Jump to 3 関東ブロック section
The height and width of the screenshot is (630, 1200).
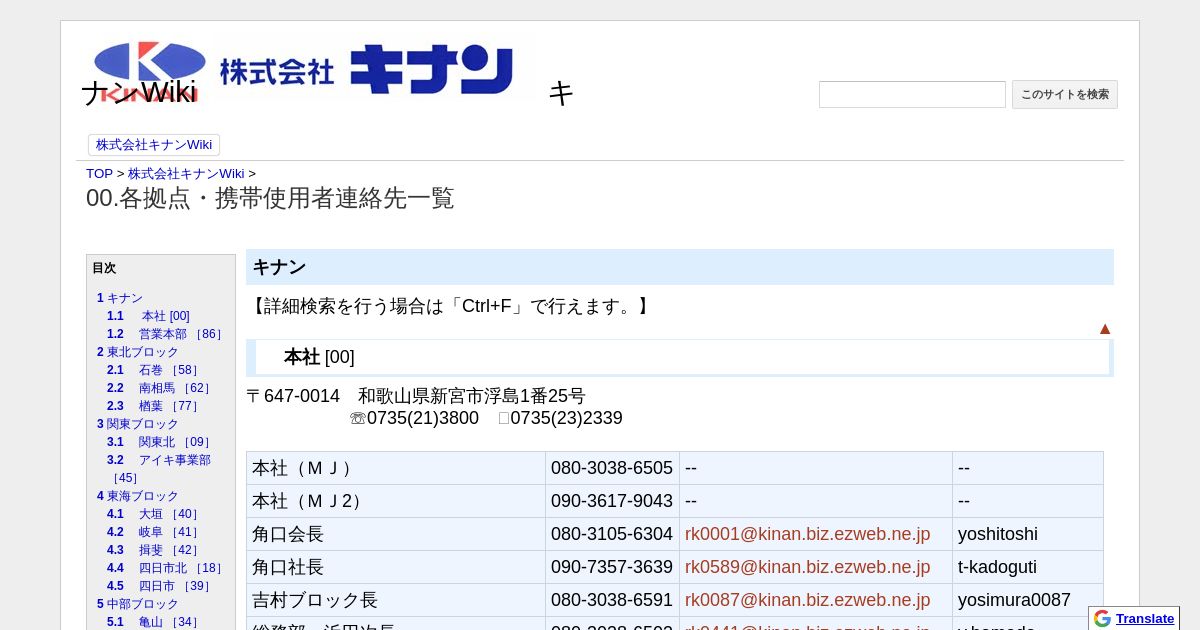138,424
